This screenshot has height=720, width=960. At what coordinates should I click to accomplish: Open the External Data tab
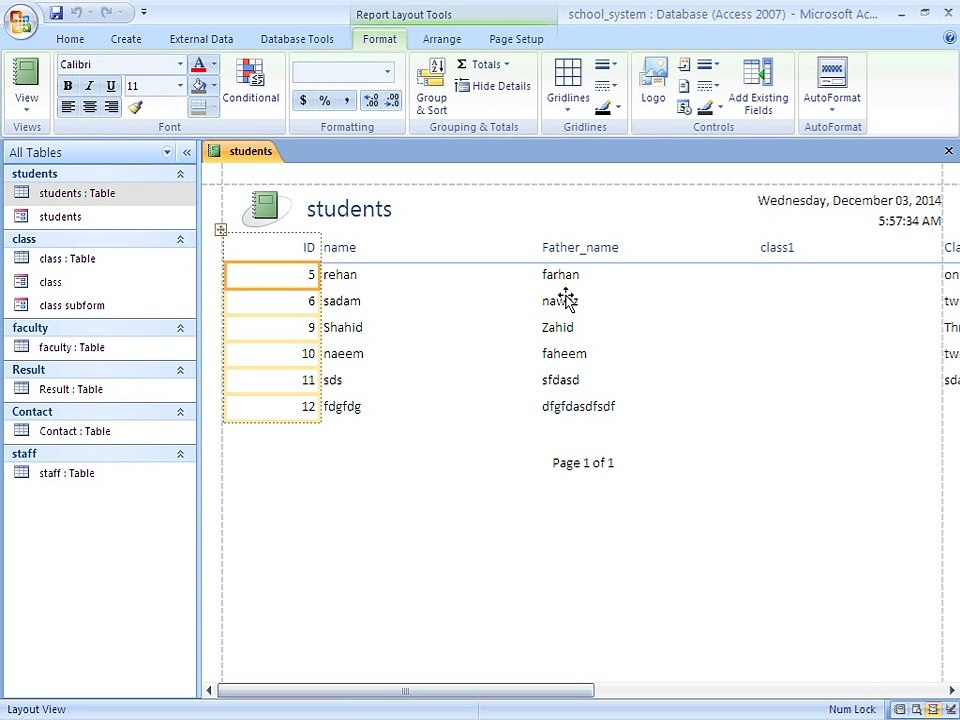coord(201,39)
